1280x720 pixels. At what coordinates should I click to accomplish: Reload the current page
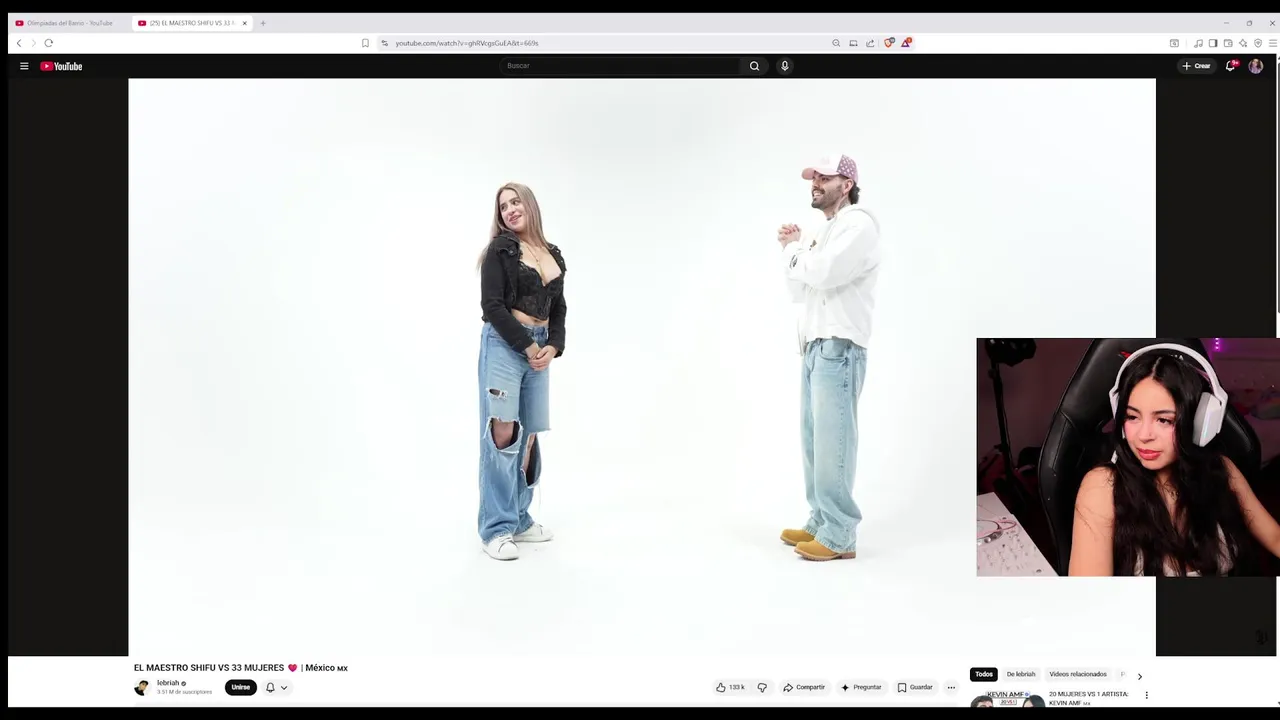(x=48, y=43)
